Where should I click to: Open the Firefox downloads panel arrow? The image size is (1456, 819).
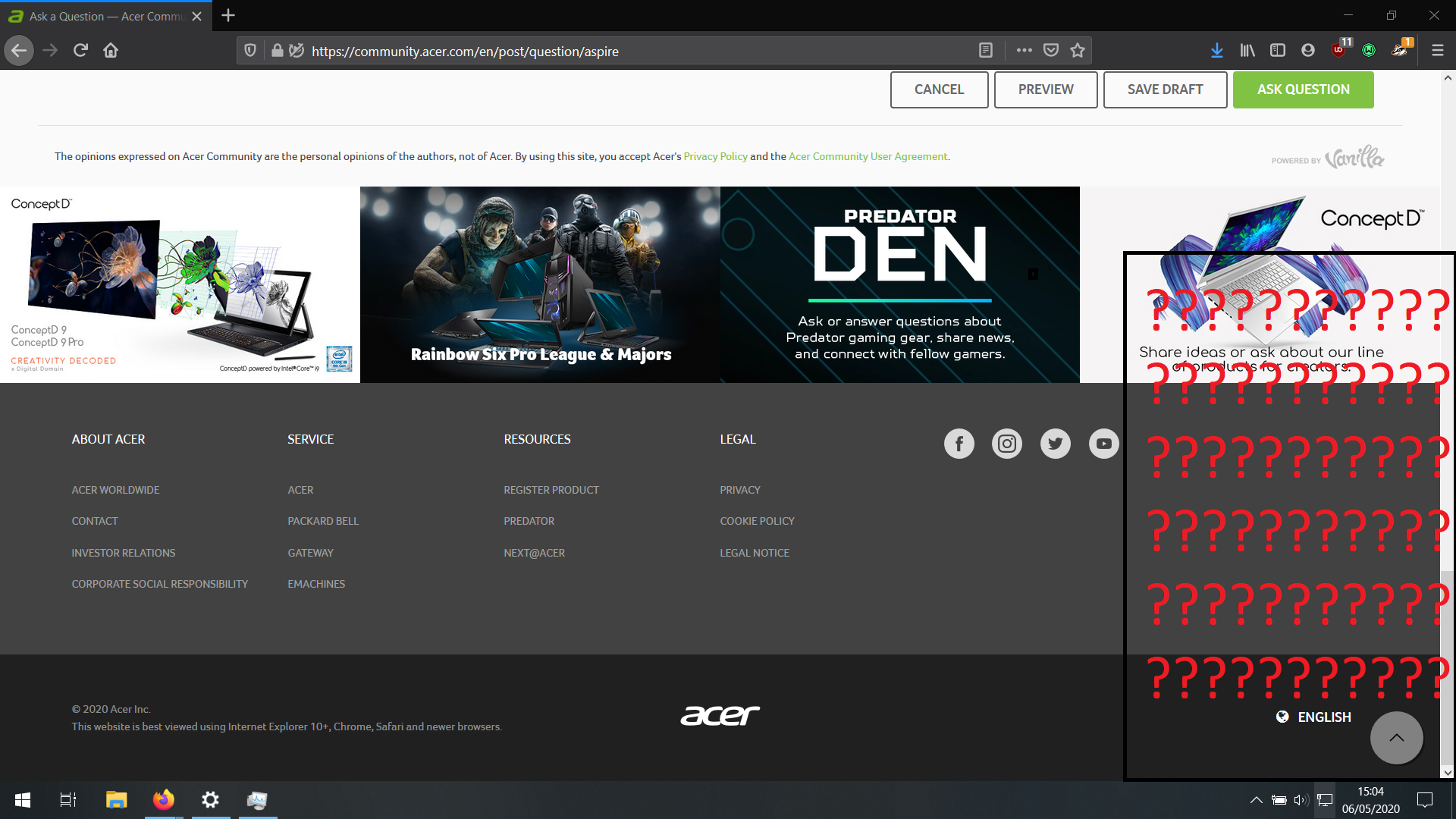coord(1216,50)
